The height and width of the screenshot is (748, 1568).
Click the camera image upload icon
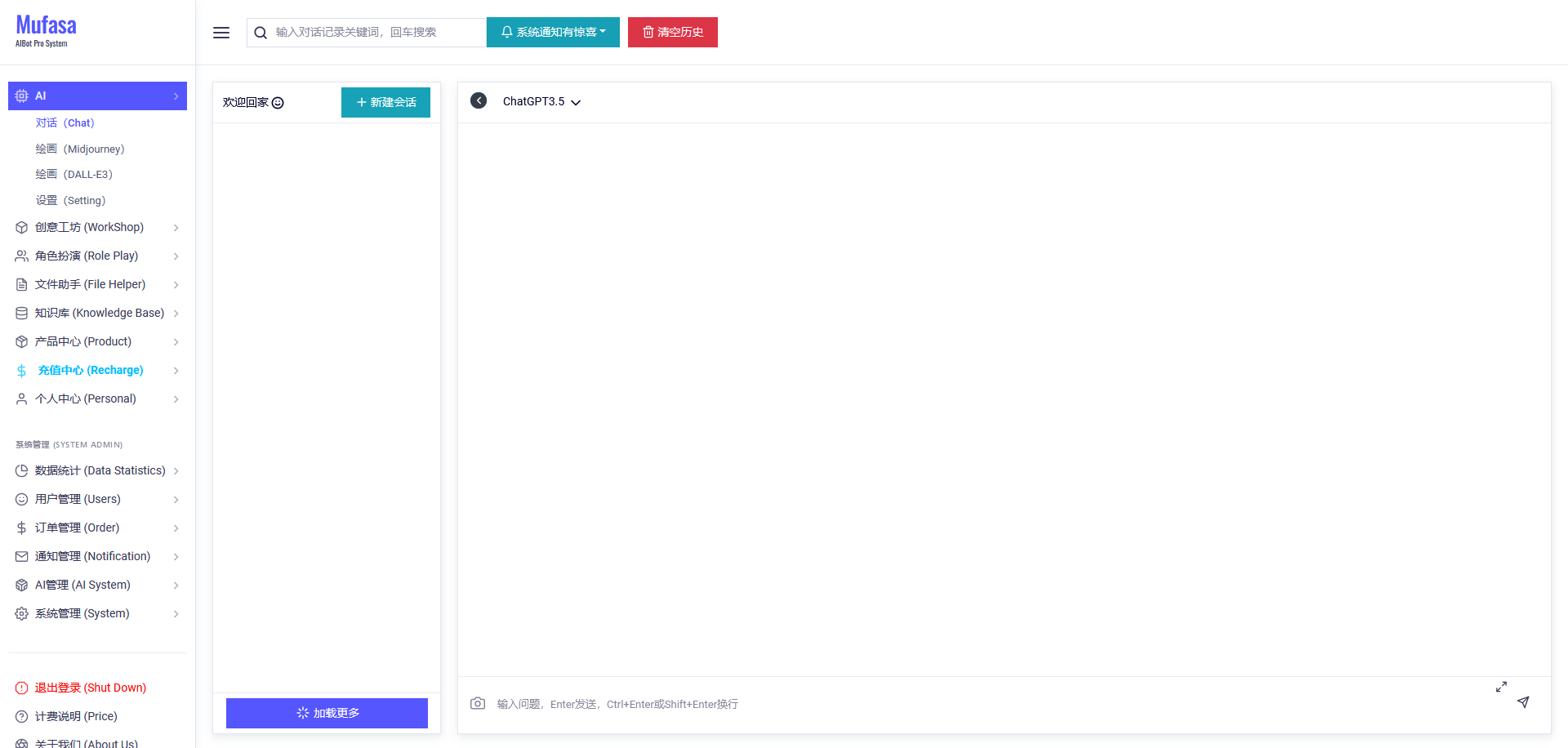click(478, 703)
